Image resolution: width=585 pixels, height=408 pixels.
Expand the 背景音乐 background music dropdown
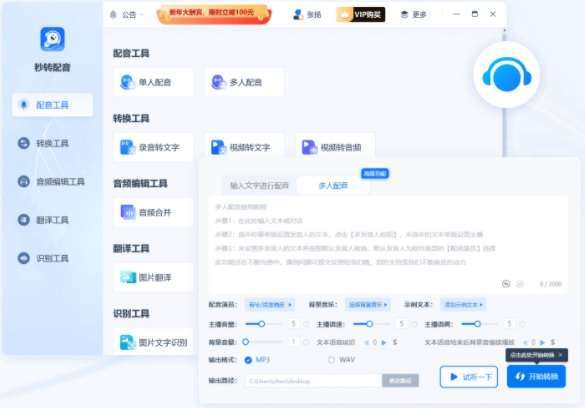[367, 305]
